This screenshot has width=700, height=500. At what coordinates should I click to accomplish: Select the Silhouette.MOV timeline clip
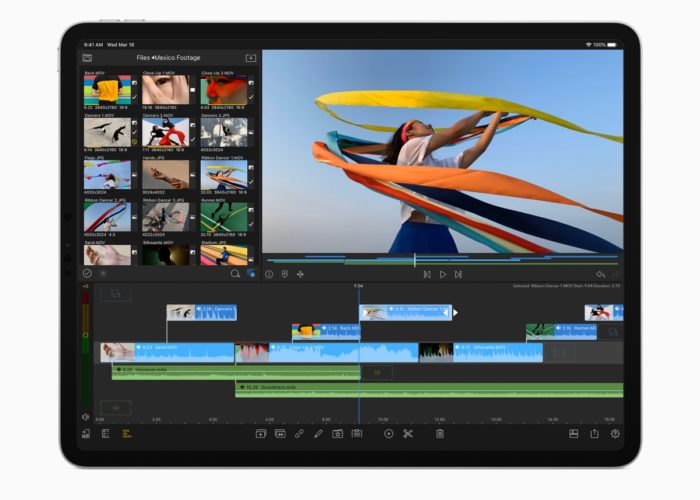481,352
